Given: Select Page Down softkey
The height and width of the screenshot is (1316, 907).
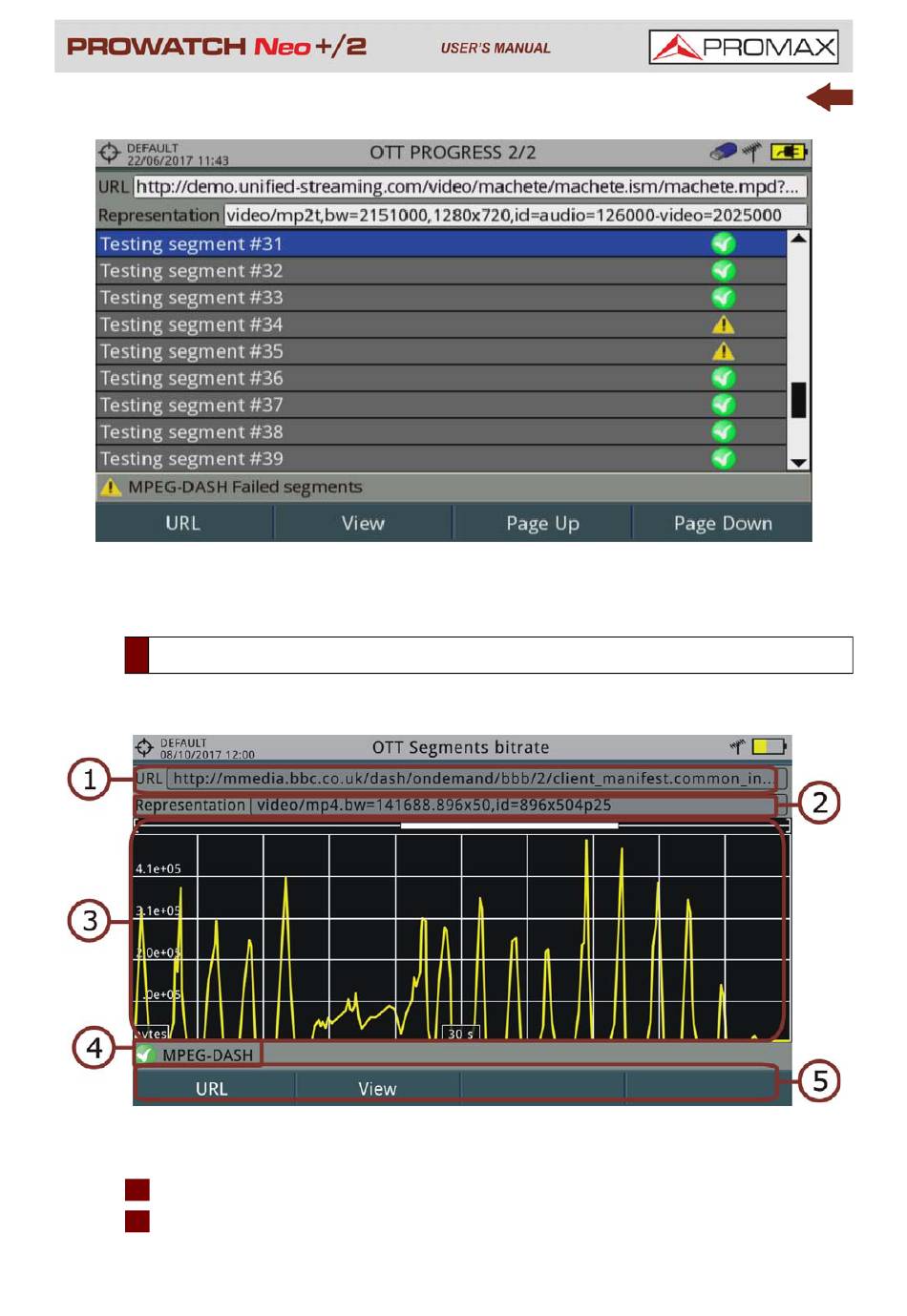Looking at the screenshot, I should click(723, 523).
